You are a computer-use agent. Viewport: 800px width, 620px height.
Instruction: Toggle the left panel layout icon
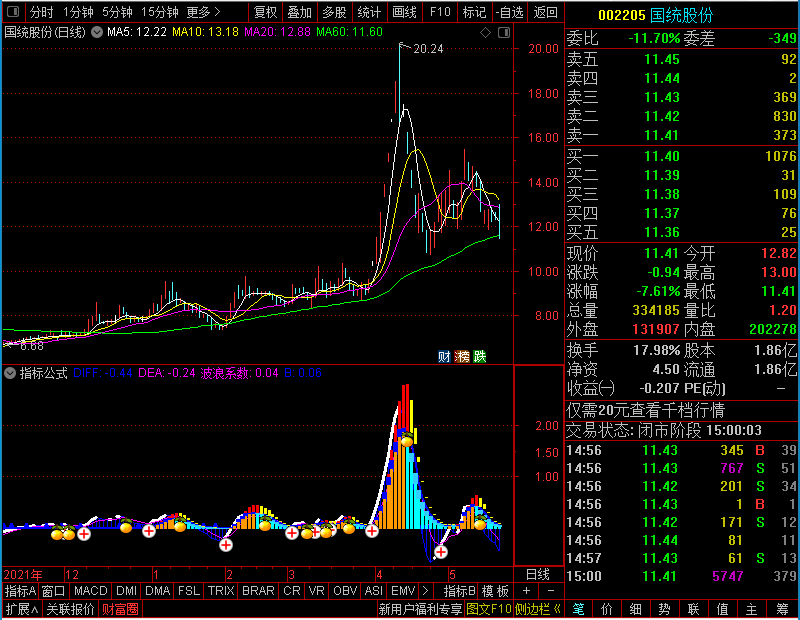13,11
